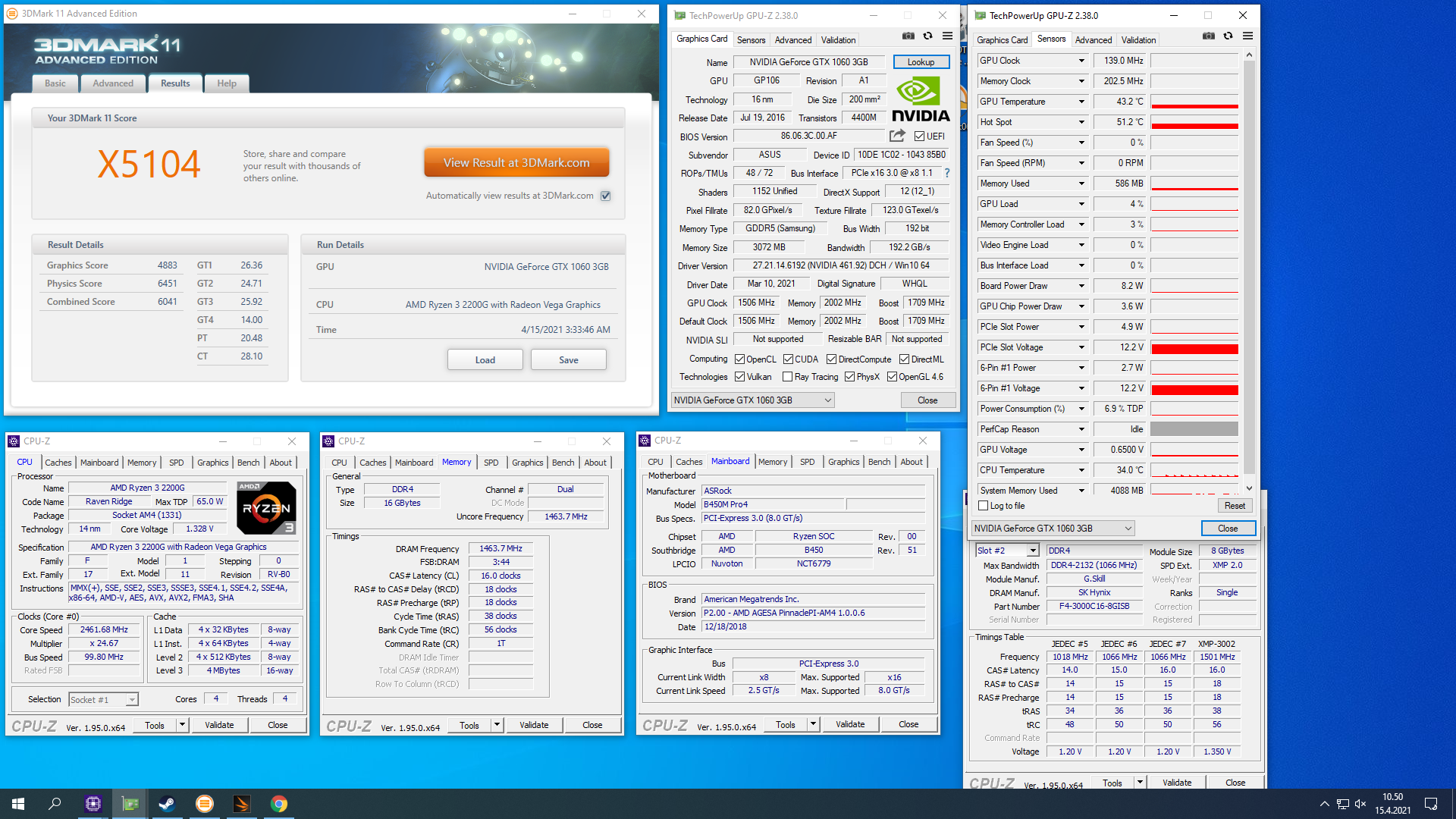Image resolution: width=1456 pixels, height=819 pixels.
Task: Click the 3DMark 11 title bar icon
Action: point(12,14)
